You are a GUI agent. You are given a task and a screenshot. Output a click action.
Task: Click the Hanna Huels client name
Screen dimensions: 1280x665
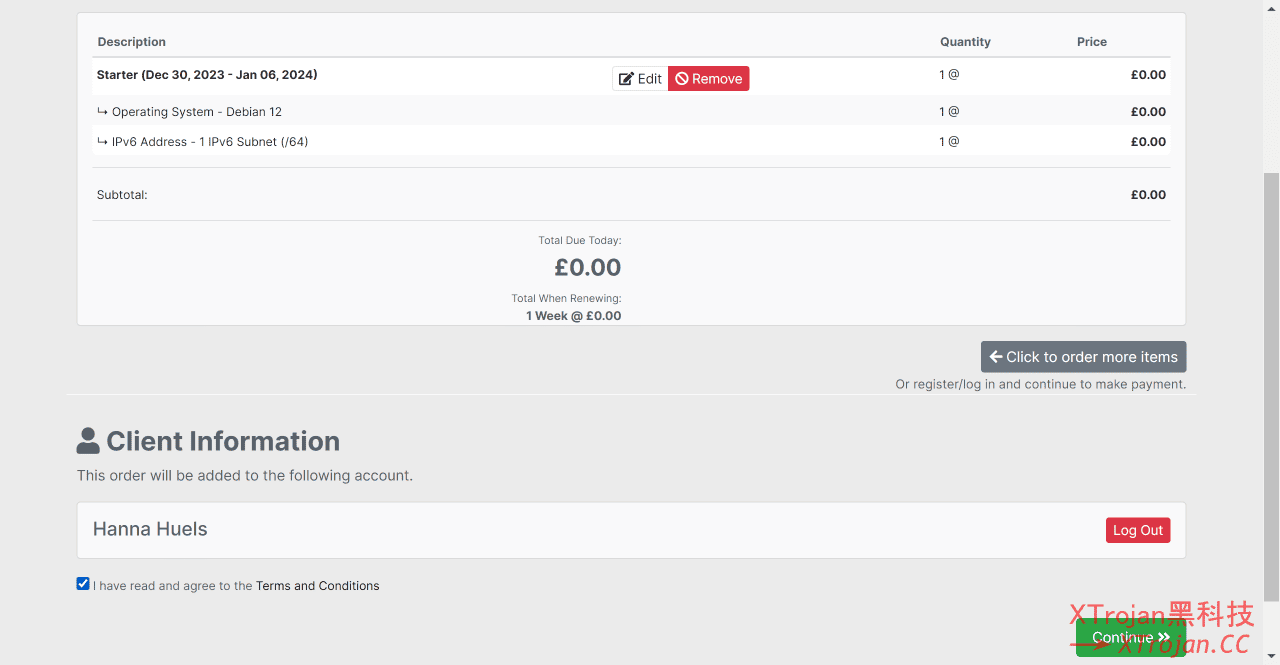[150, 529]
